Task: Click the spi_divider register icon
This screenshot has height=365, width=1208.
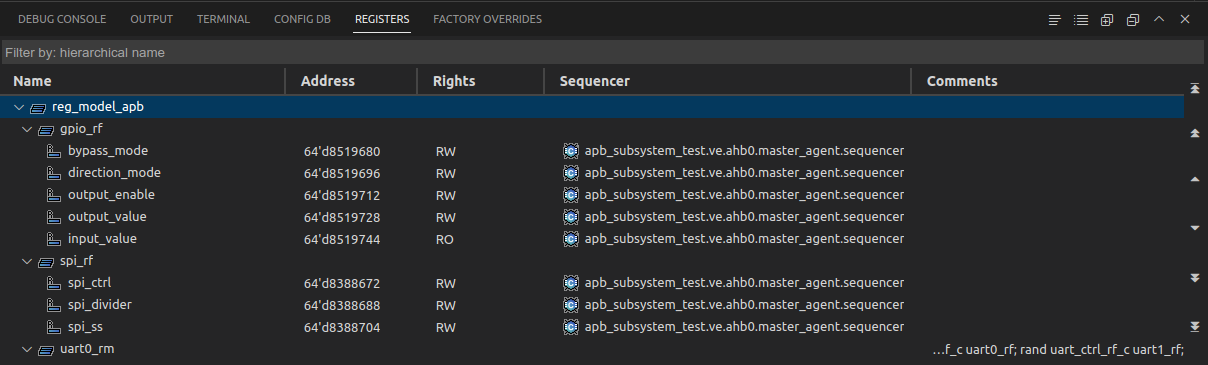Action: [54, 305]
